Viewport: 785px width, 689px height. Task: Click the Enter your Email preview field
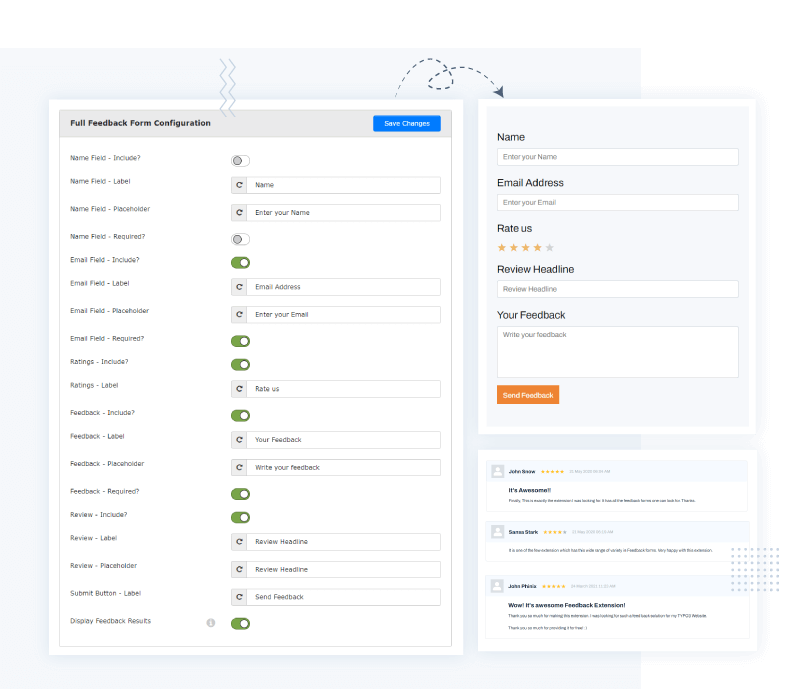(x=617, y=203)
